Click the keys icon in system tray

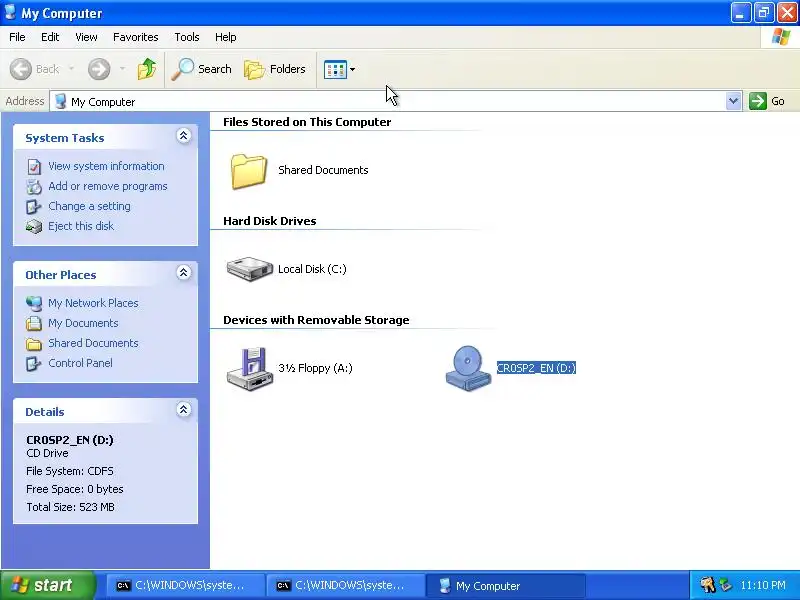[x=707, y=585]
